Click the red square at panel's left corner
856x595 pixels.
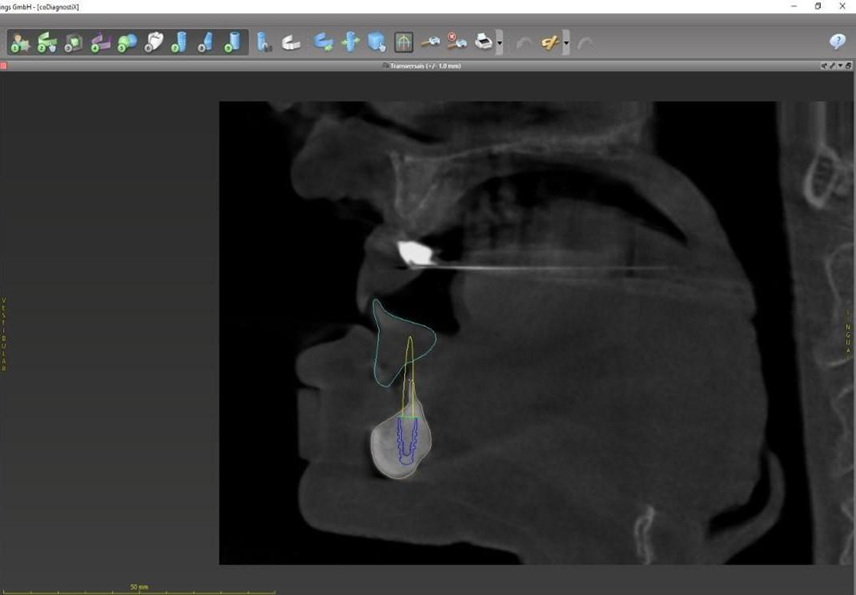(x=3, y=66)
